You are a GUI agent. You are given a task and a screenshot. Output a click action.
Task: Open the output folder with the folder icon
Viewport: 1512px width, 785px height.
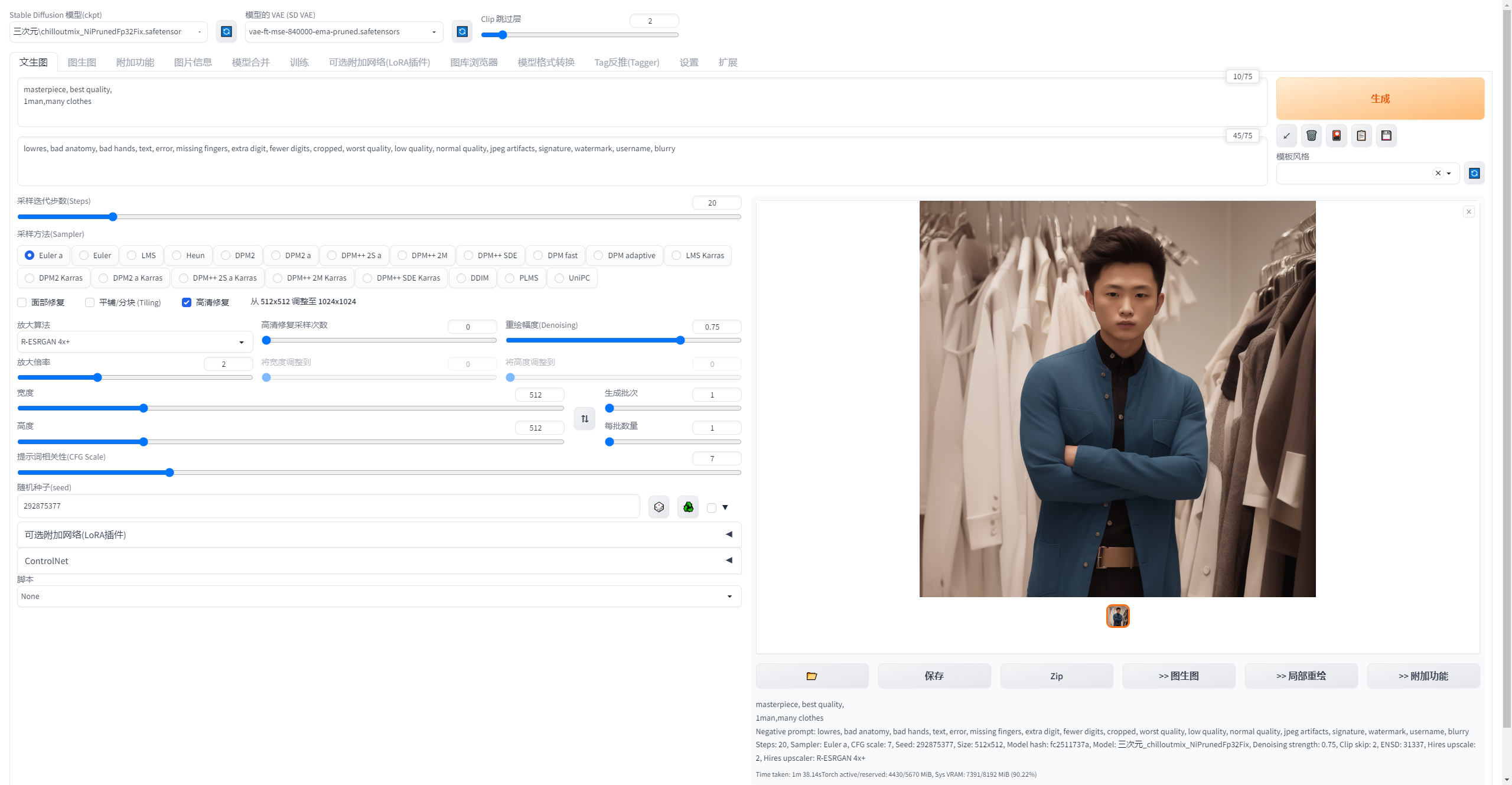point(812,676)
